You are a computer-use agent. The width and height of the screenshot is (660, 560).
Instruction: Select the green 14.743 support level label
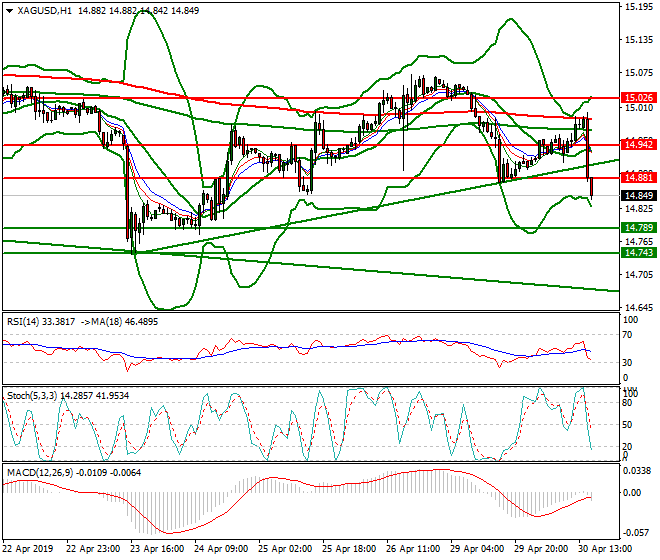tap(639, 253)
